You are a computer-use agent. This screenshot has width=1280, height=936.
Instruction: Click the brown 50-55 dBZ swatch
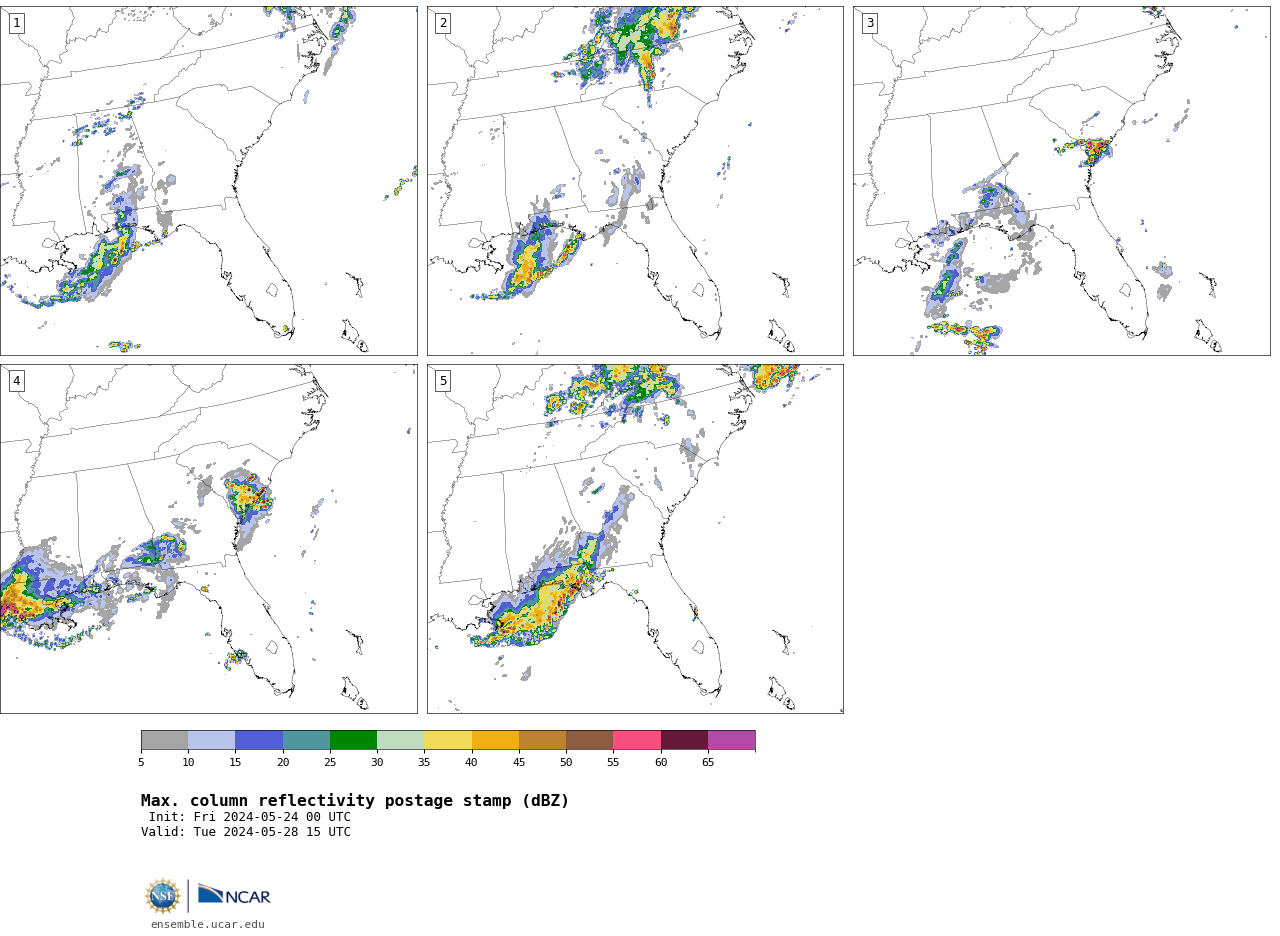pyautogui.click(x=589, y=740)
